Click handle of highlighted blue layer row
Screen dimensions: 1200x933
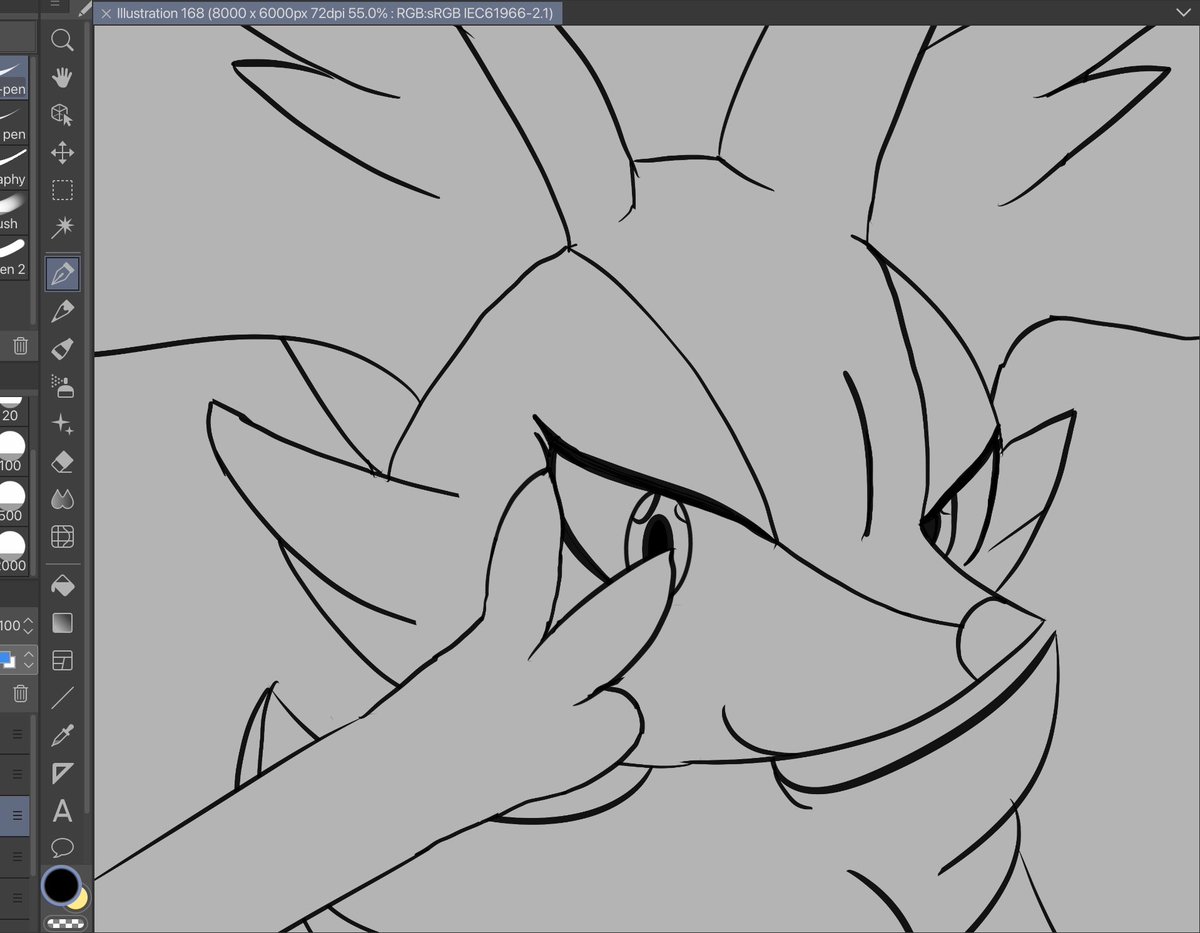(x=17, y=816)
